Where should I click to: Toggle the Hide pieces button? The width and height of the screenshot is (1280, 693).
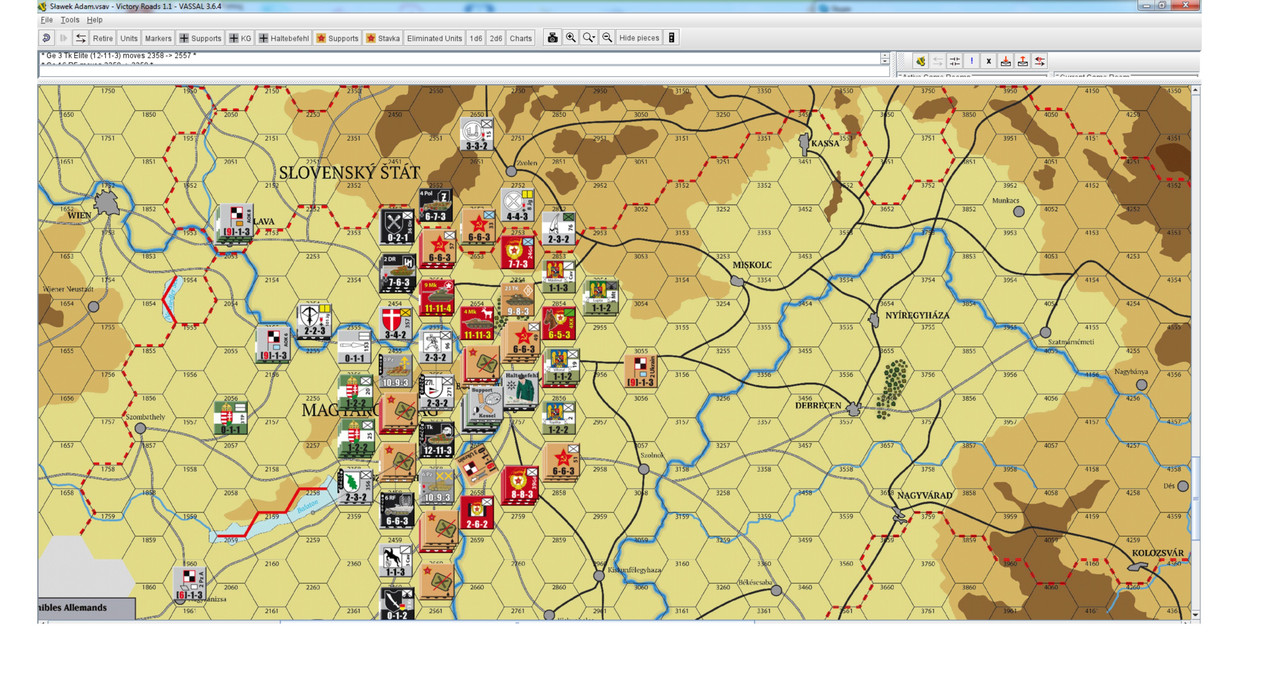(639, 38)
